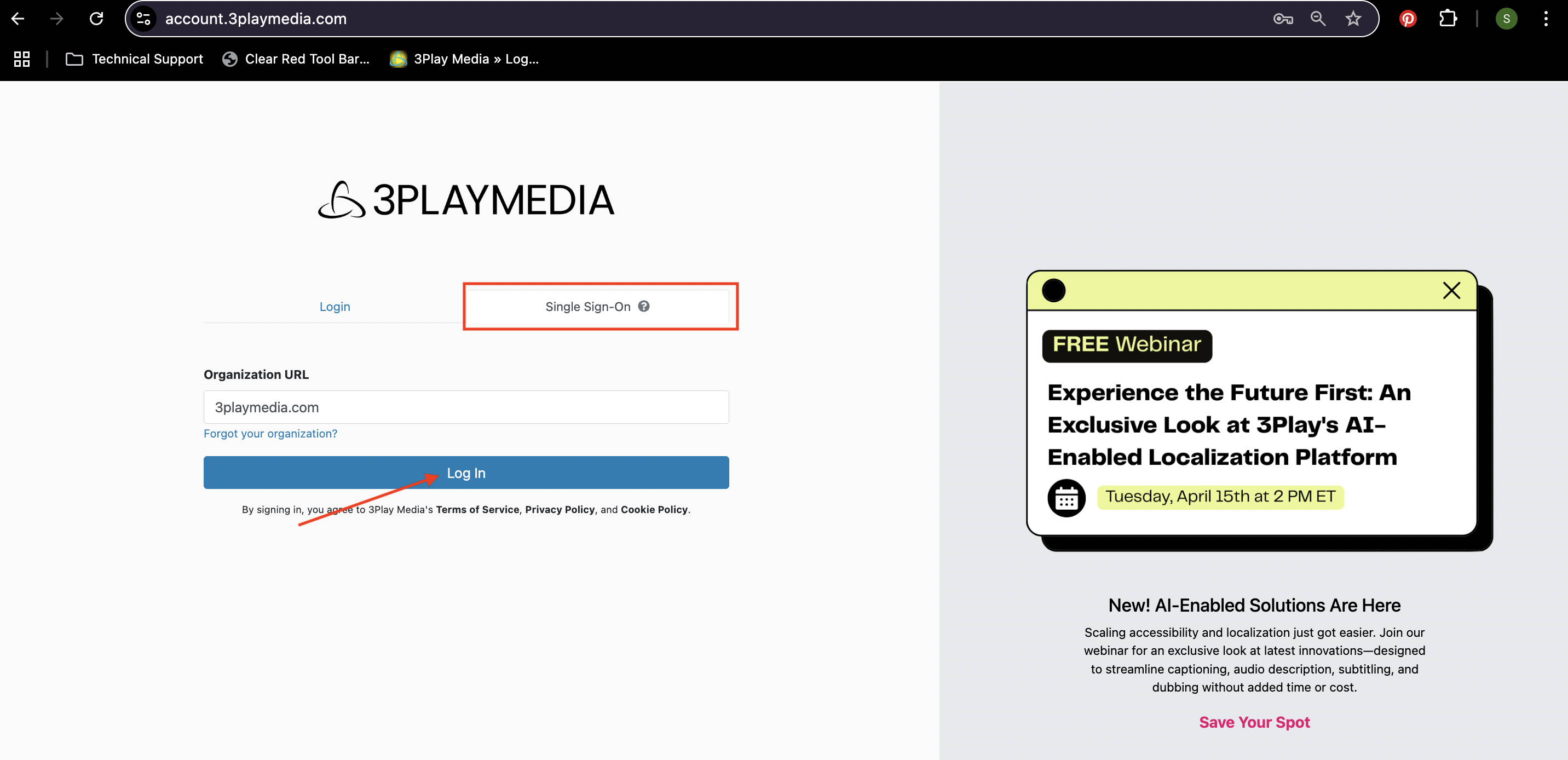Click Forgot your organization link

tap(270, 433)
